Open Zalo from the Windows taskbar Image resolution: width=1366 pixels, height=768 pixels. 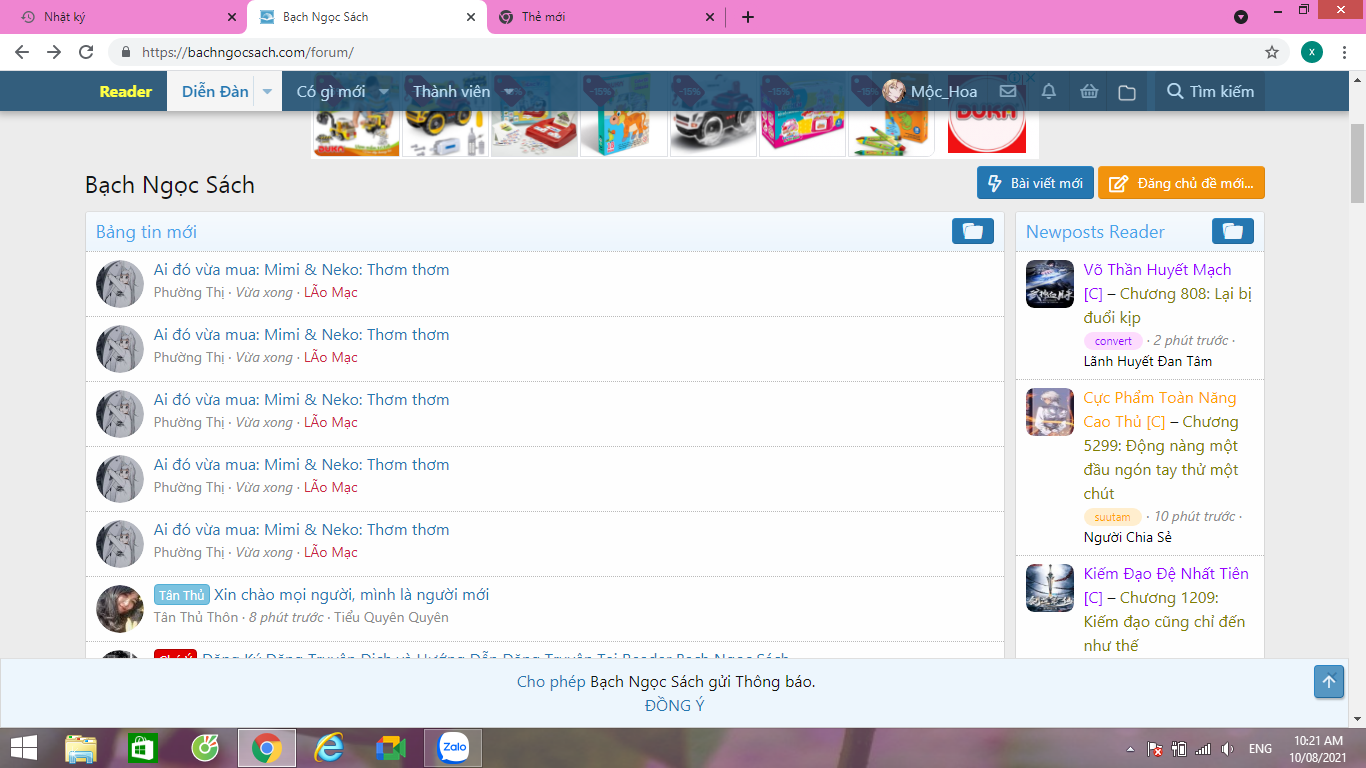pos(454,747)
